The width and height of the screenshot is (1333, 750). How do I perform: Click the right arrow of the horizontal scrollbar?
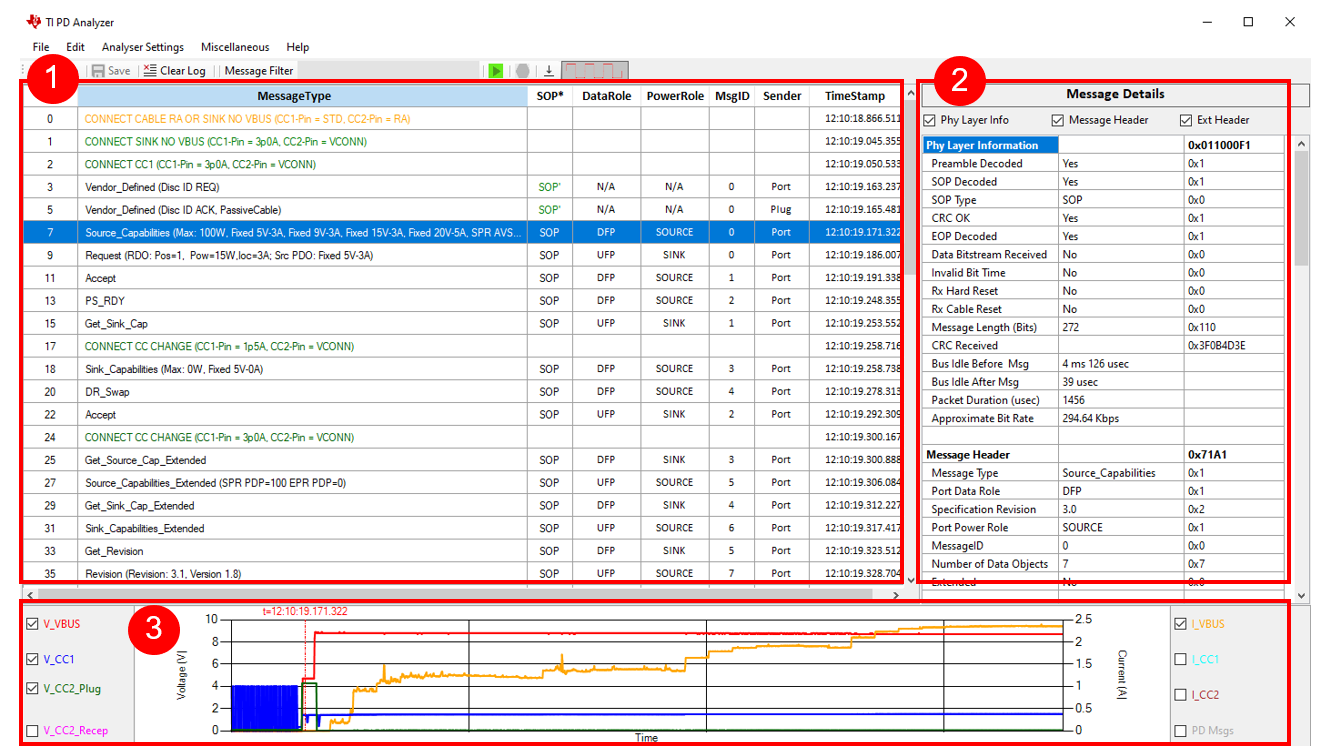tap(897, 595)
